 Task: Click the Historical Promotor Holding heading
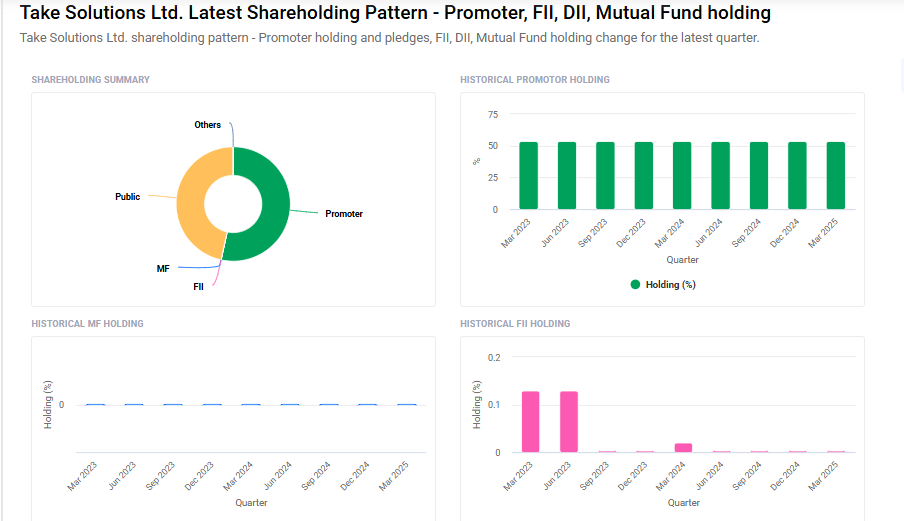[x=534, y=80]
